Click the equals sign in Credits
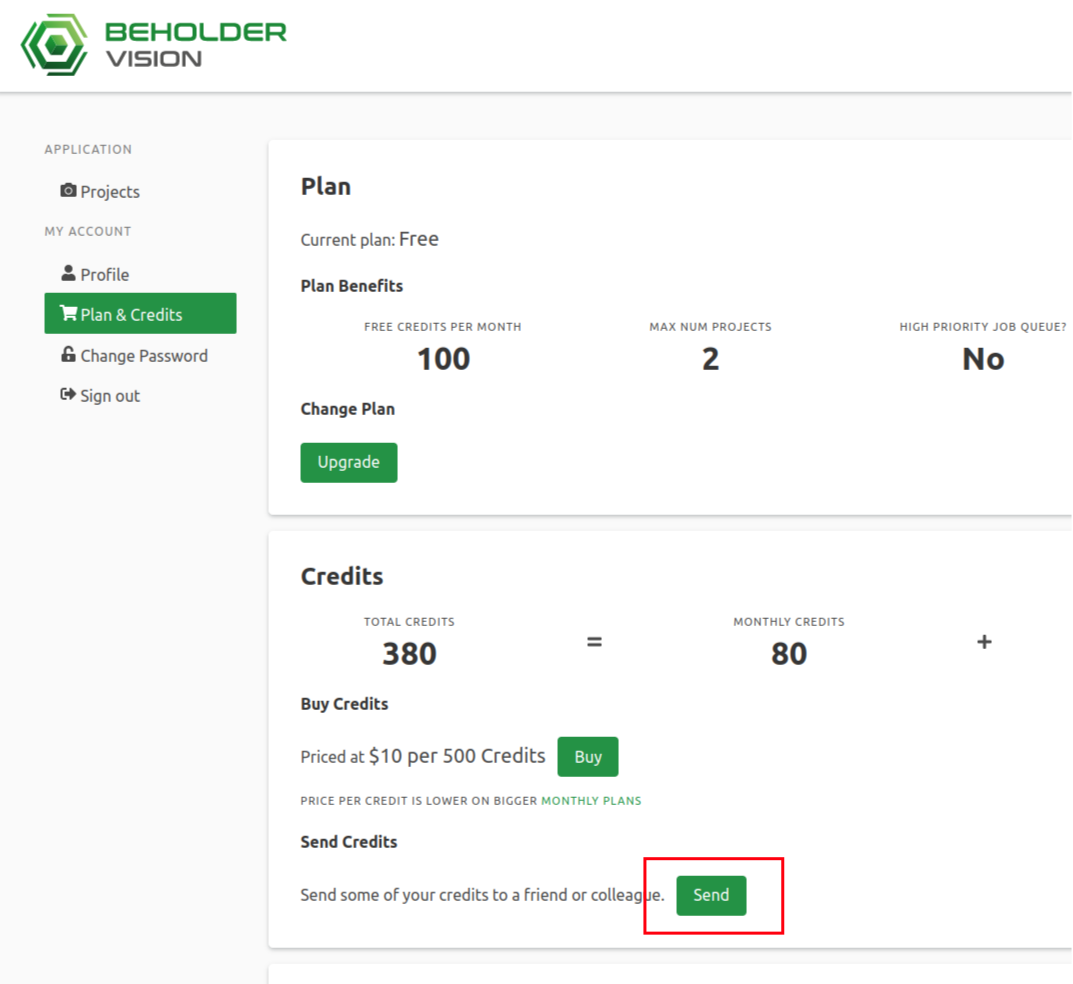 [594, 642]
